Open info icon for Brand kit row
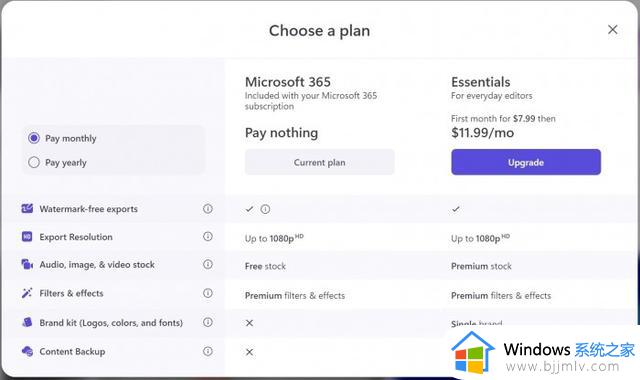The image size is (640, 380). pos(208,322)
